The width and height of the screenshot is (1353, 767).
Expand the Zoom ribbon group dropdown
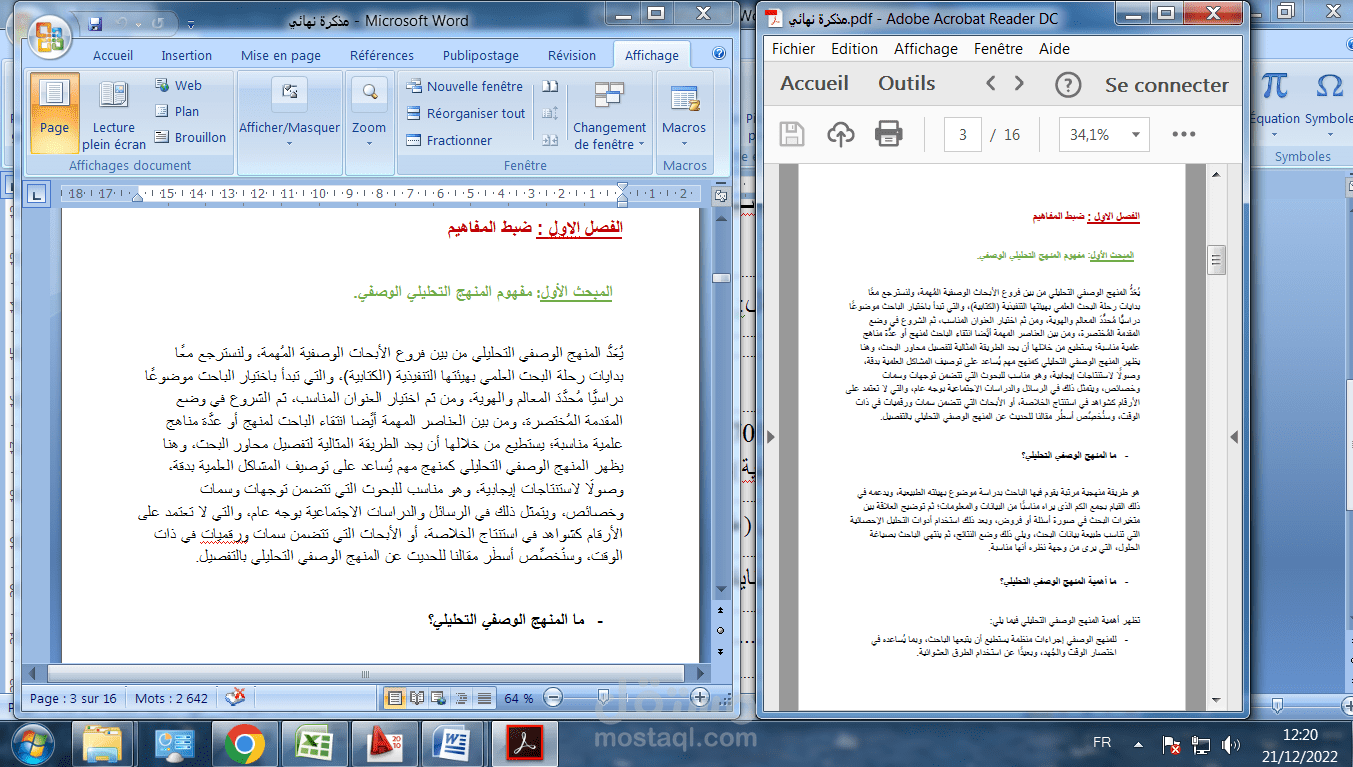[x=369, y=114]
